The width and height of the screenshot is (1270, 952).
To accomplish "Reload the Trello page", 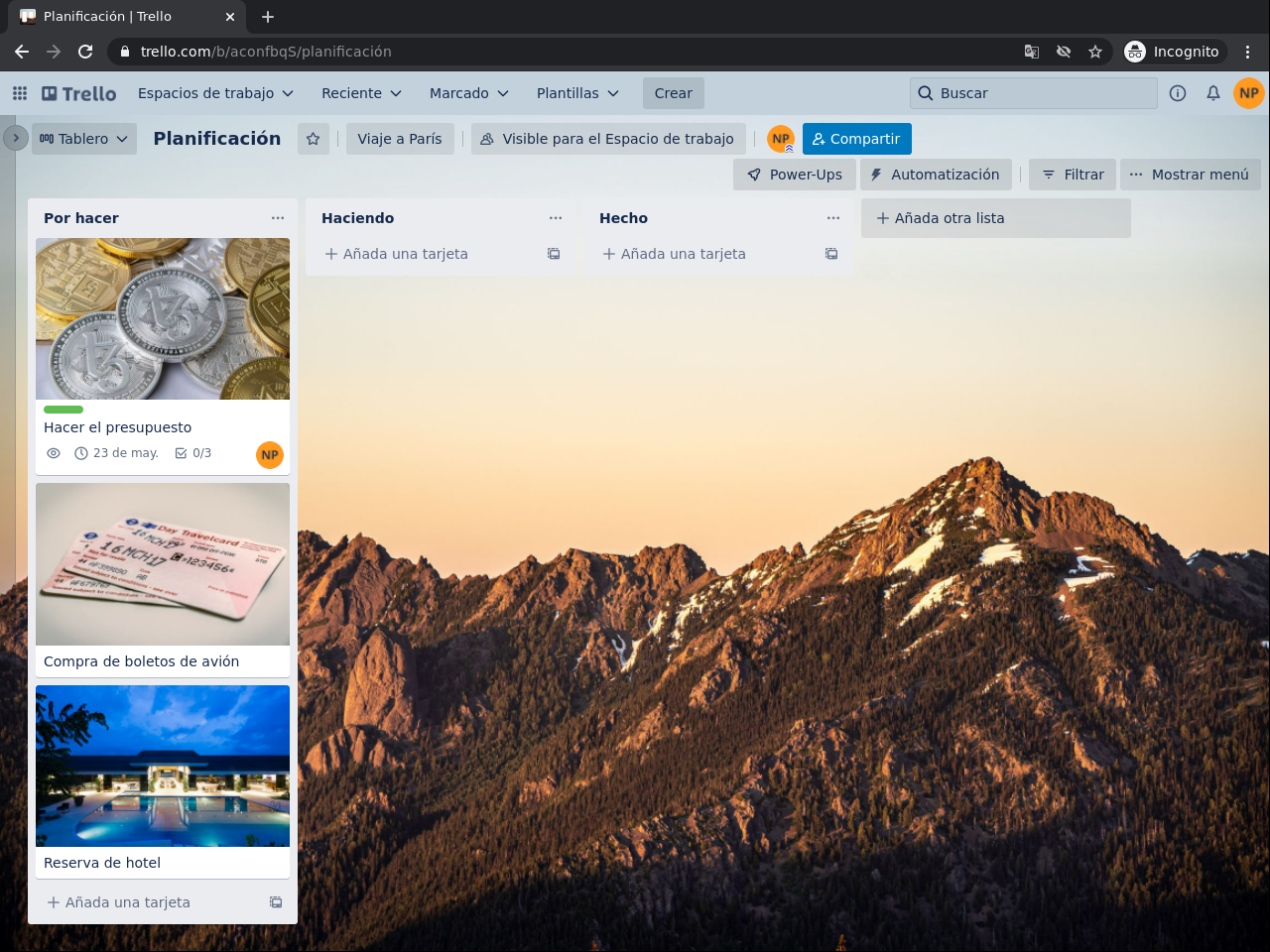I will (85, 52).
